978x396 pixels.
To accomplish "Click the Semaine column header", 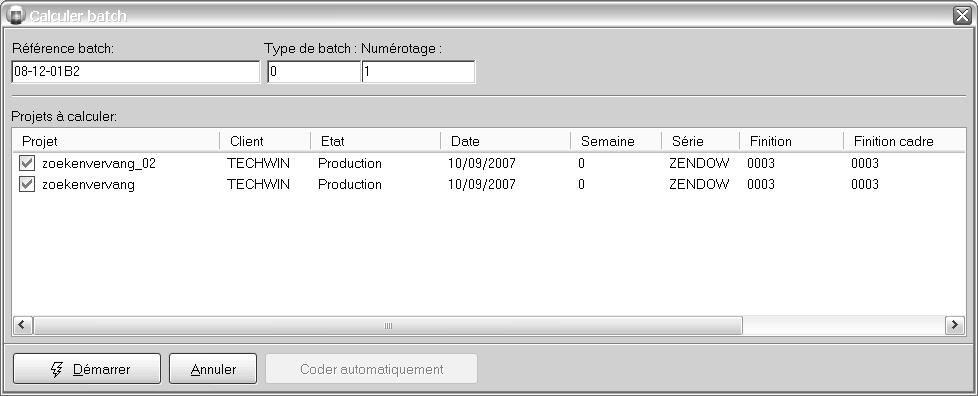I will point(616,141).
